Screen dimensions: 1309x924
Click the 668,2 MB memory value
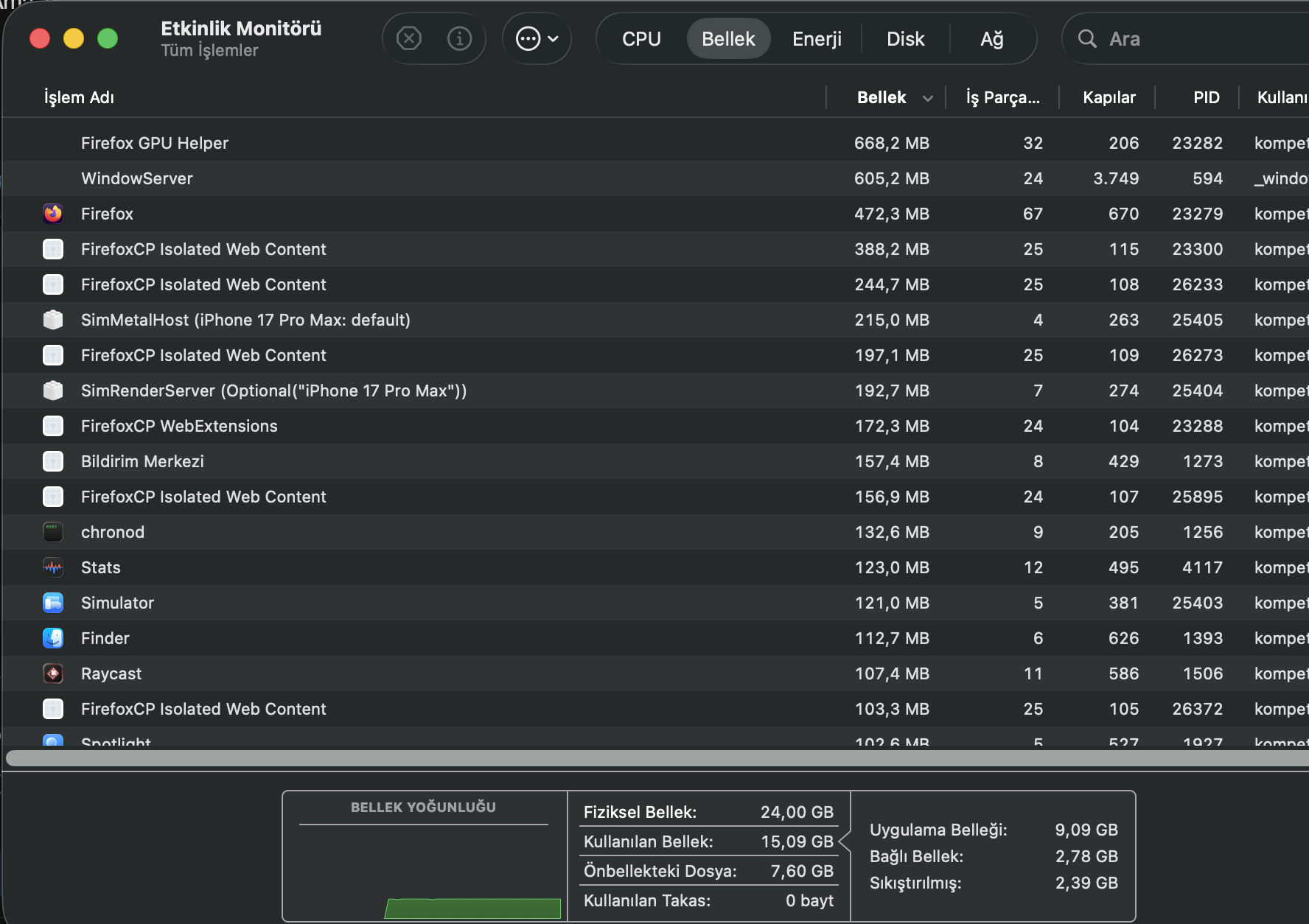pos(892,143)
